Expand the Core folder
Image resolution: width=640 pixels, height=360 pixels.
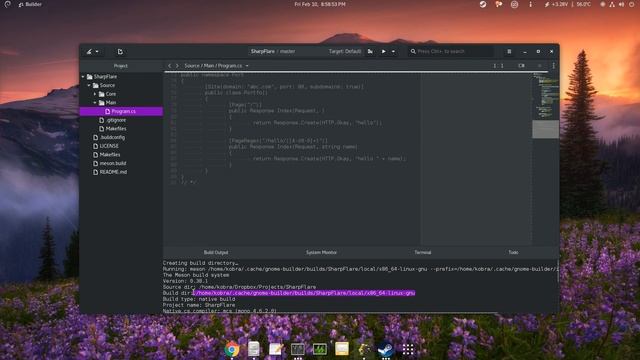click(95, 94)
